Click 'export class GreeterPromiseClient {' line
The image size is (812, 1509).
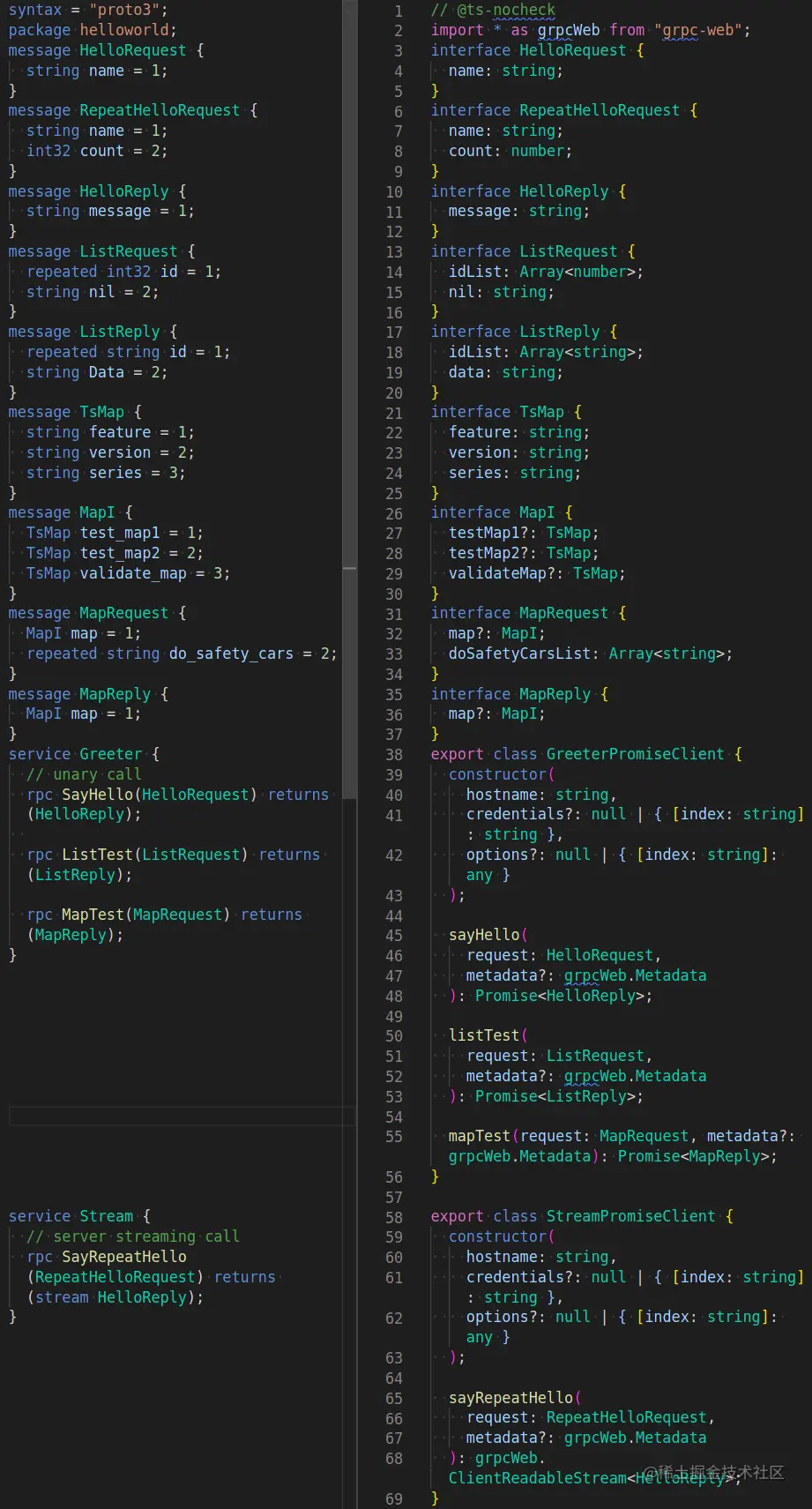(x=586, y=754)
